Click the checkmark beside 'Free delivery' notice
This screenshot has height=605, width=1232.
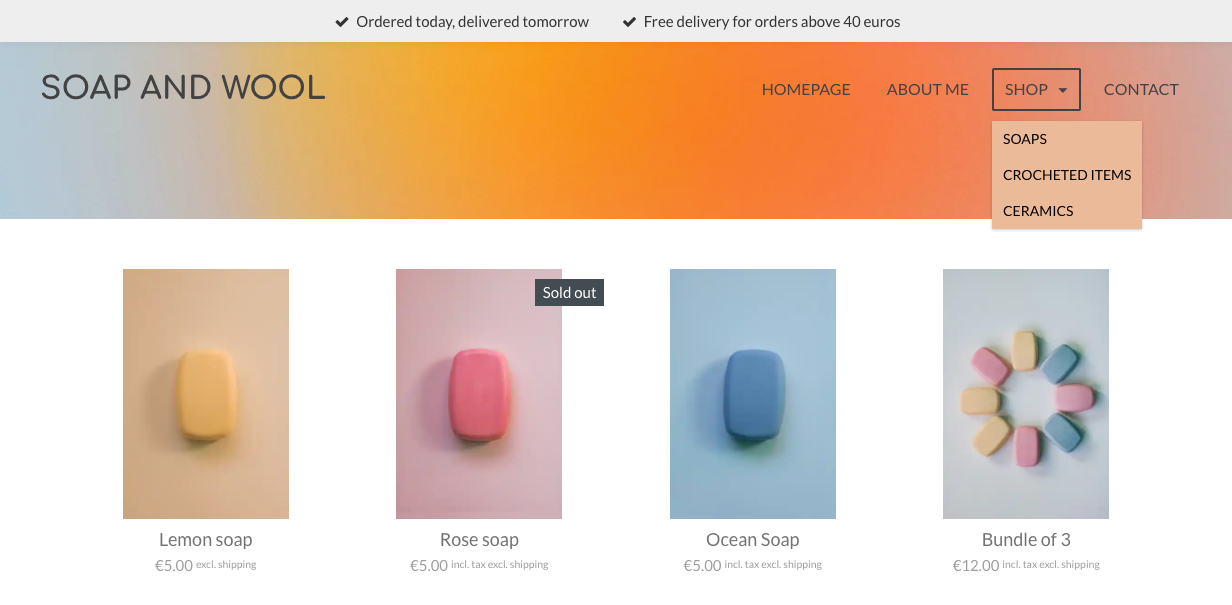pos(629,22)
